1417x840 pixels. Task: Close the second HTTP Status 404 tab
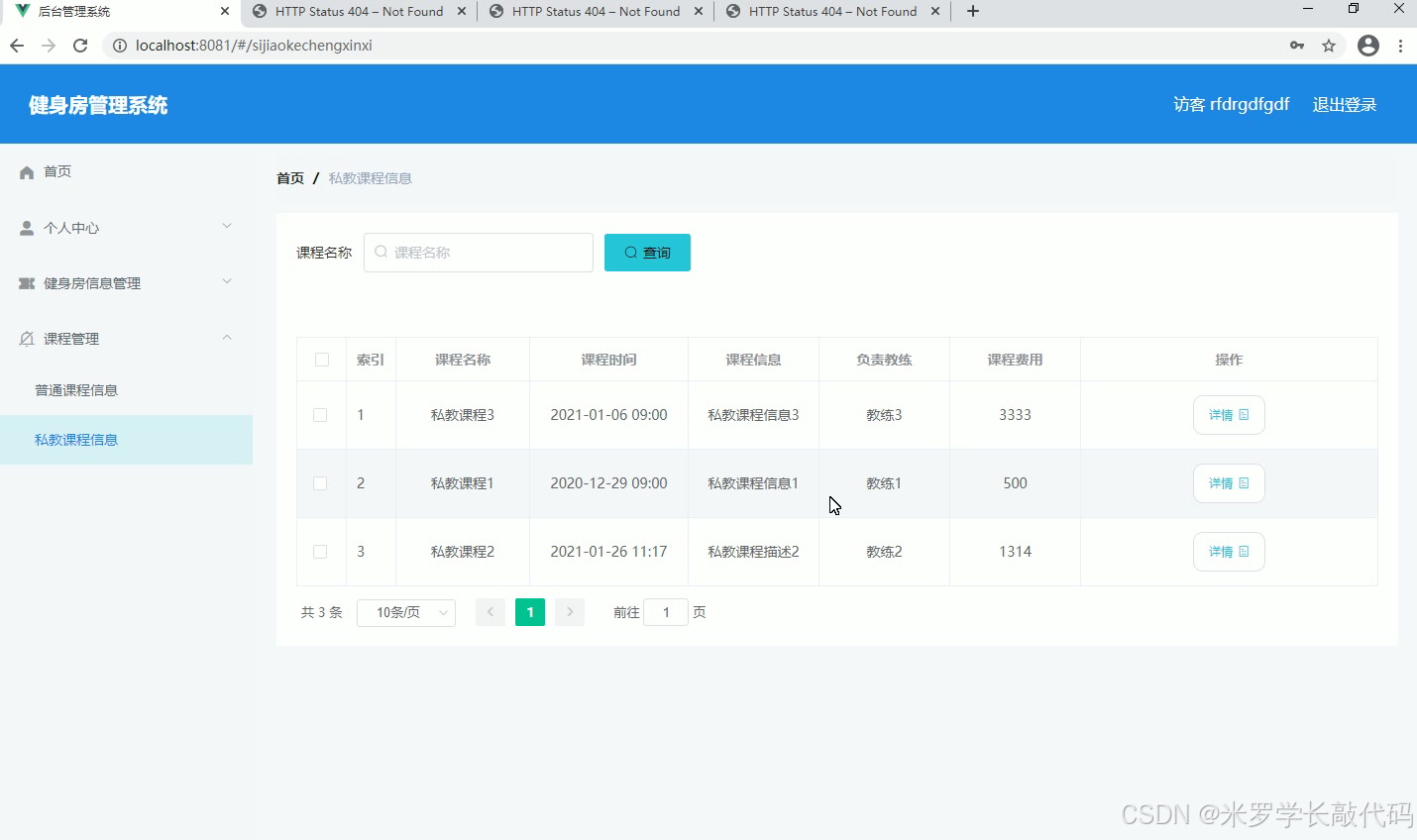[699, 12]
